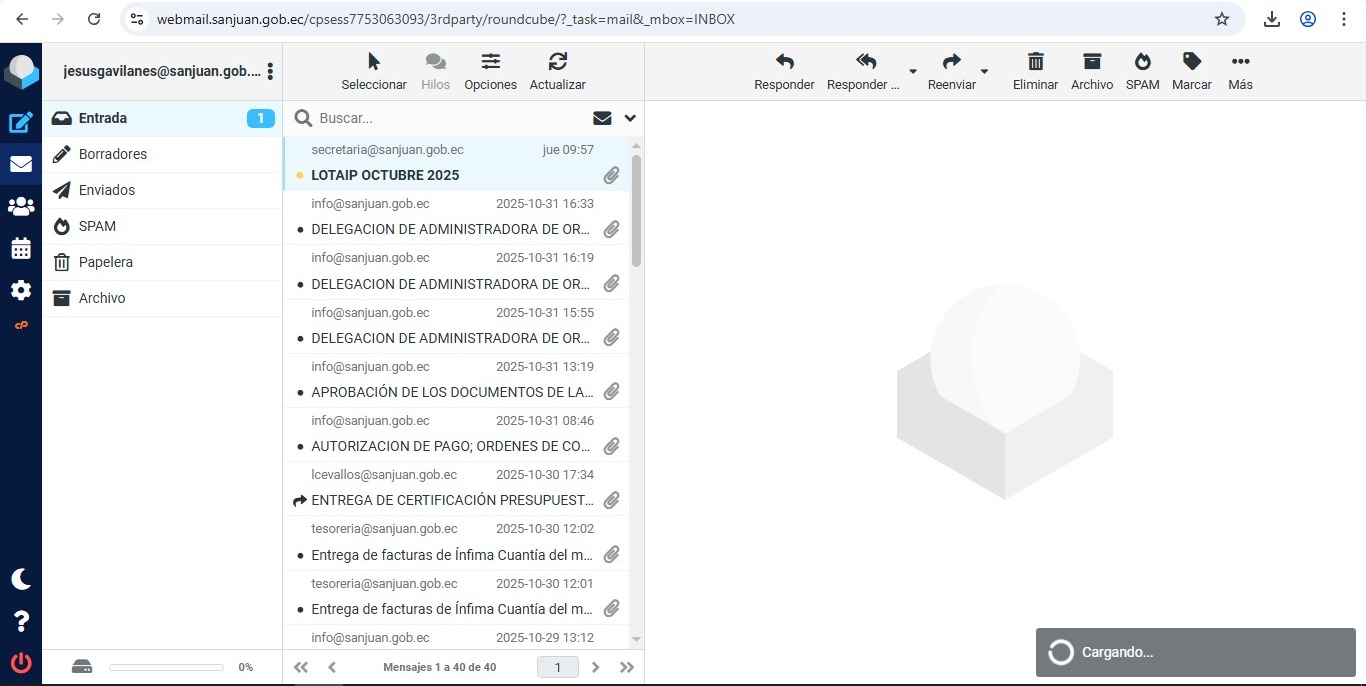
Task: Click the Actualizar refresh icon
Action: coord(557,71)
